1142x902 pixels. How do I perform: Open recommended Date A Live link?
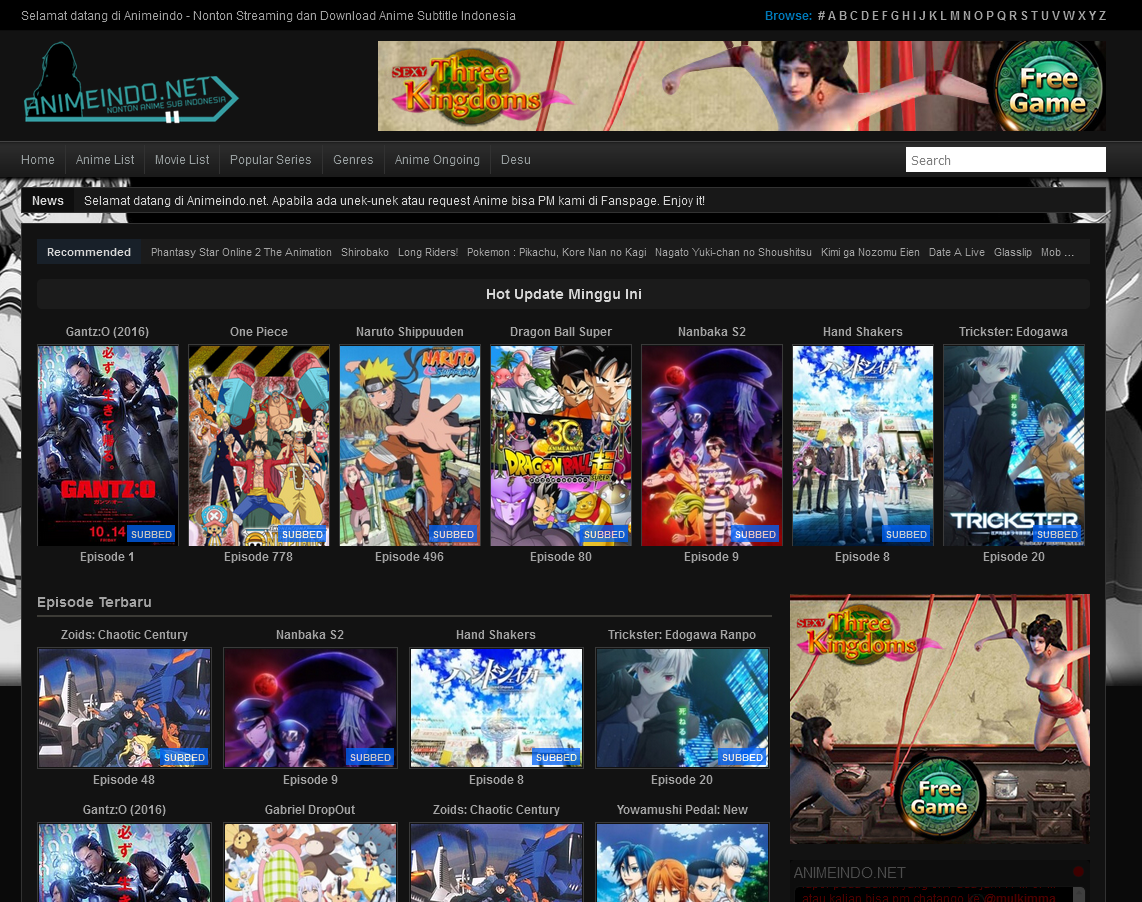(x=956, y=252)
